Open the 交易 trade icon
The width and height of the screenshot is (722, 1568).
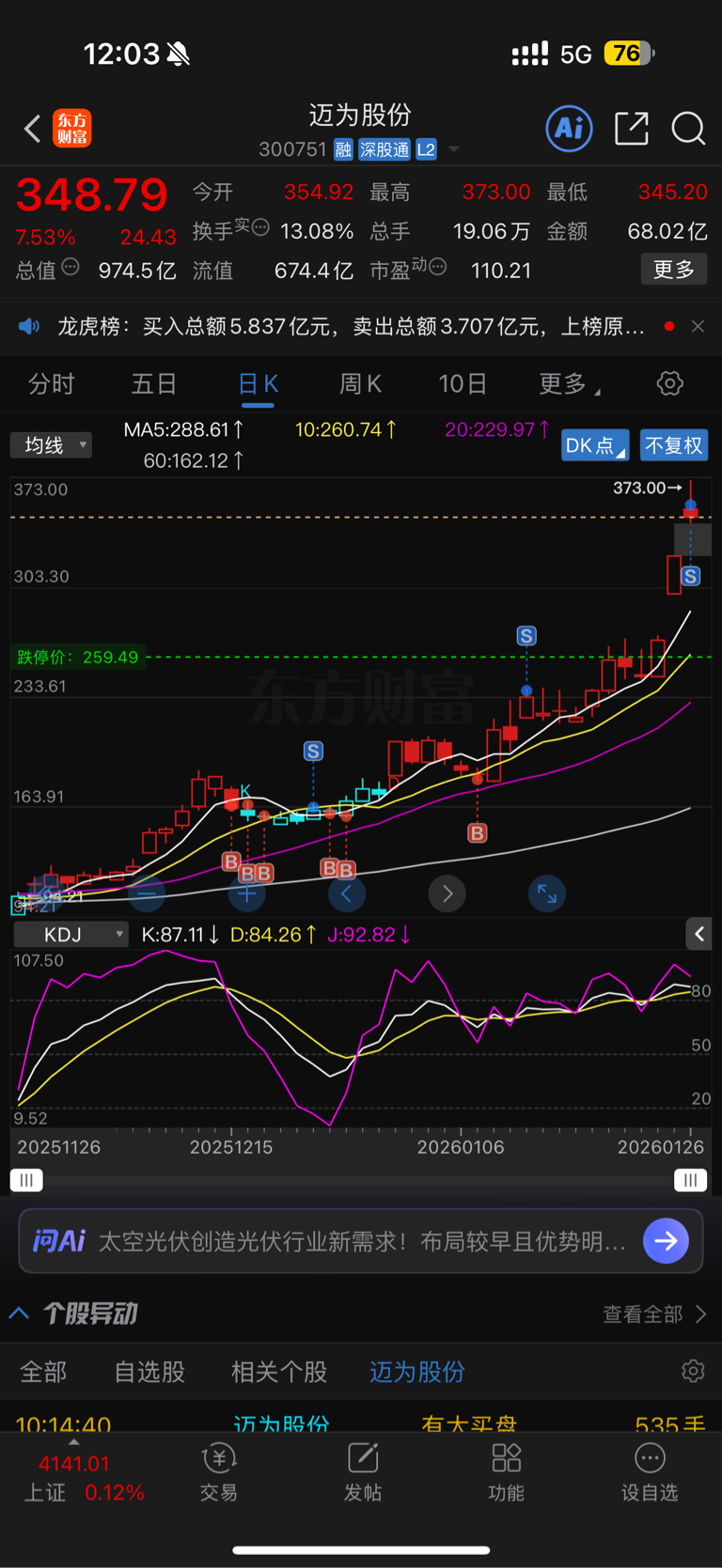click(x=218, y=1473)
